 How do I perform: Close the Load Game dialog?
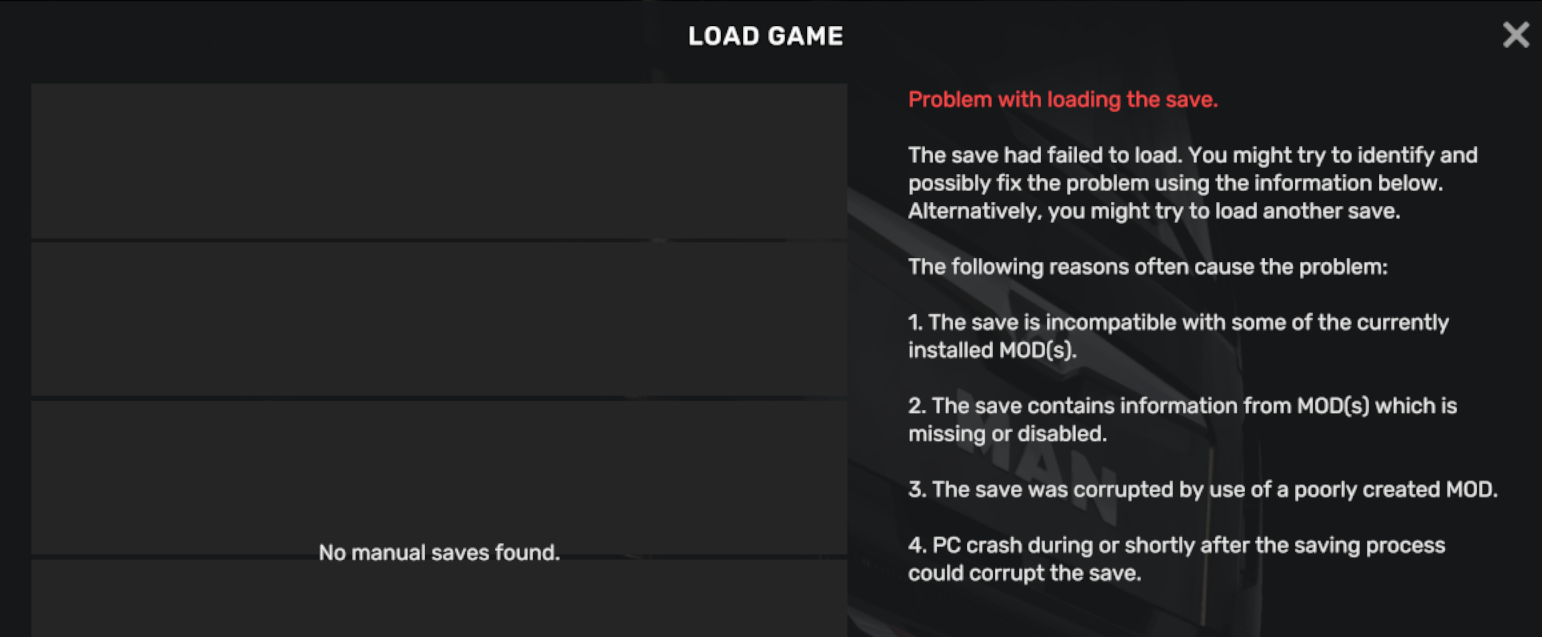pos(1515,36)
